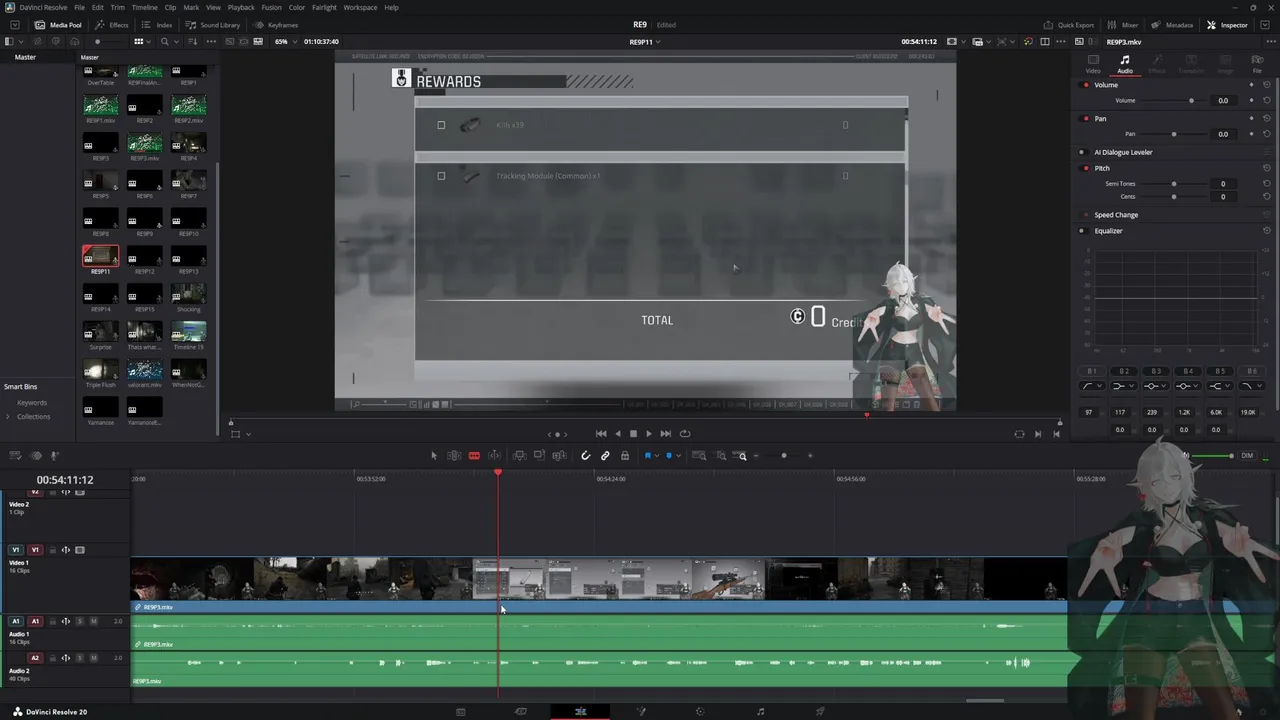
Task: Toggle the Inspector panel
Action: pyautogui.click(x=1228, y=25)
